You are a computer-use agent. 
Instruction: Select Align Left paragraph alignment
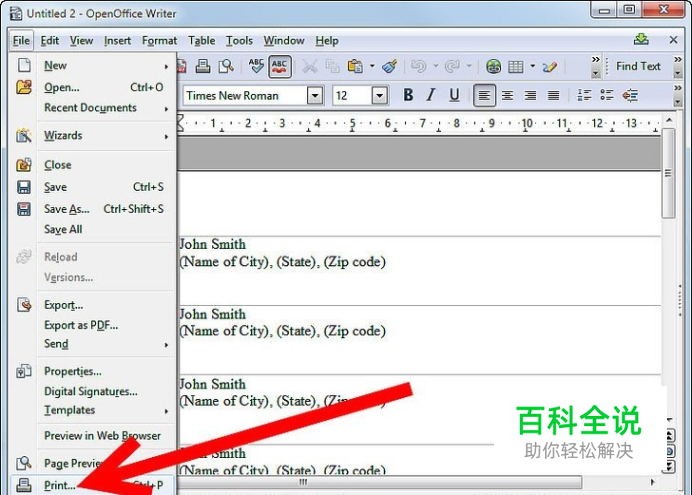click(x=484, y=95)
